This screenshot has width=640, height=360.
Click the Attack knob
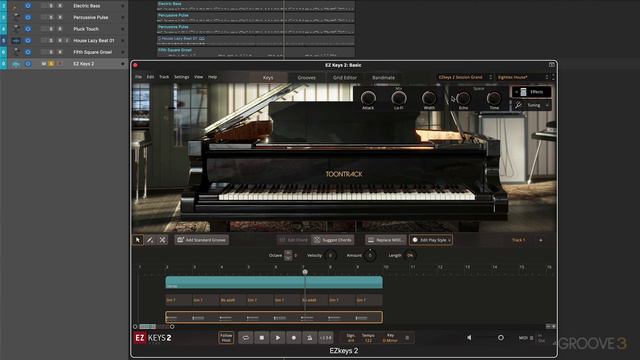pos(368,98)
